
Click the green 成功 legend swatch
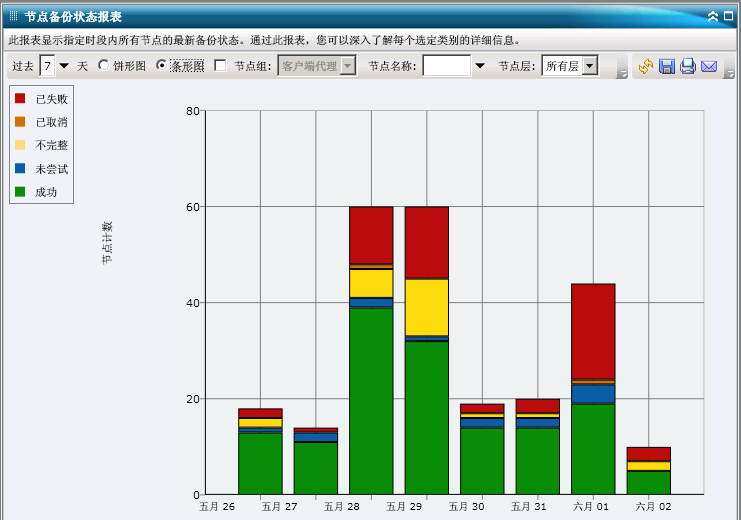click(x=20, y=191)
